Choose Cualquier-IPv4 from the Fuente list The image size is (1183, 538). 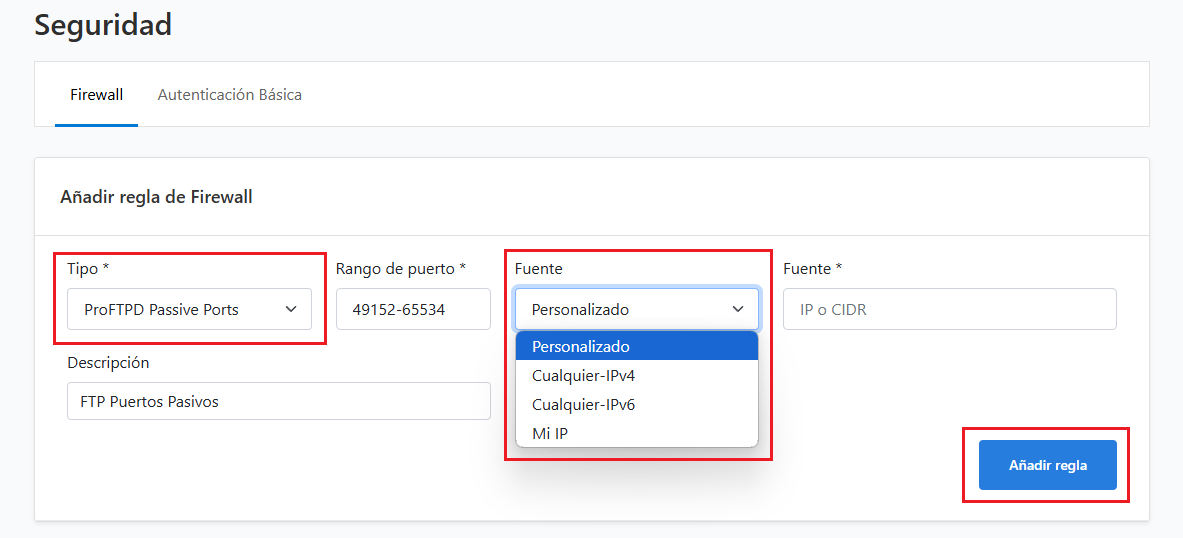(x=637, y=375)
